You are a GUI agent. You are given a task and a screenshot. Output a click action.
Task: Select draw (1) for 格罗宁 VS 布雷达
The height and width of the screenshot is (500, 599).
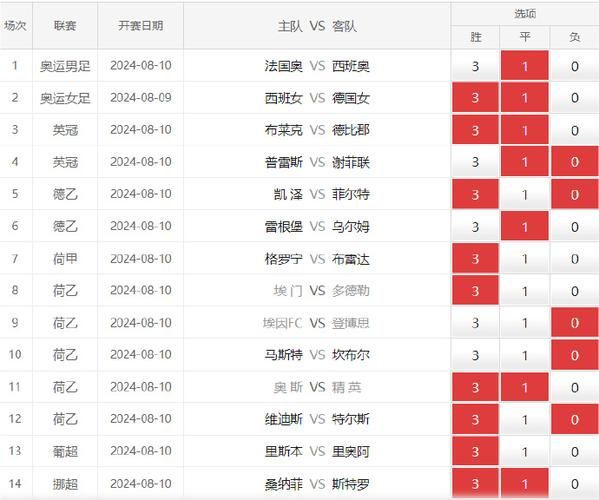[525, 259]
